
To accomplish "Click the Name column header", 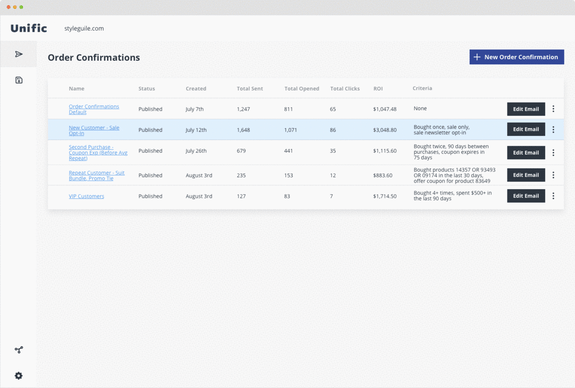I will (76, 88).
